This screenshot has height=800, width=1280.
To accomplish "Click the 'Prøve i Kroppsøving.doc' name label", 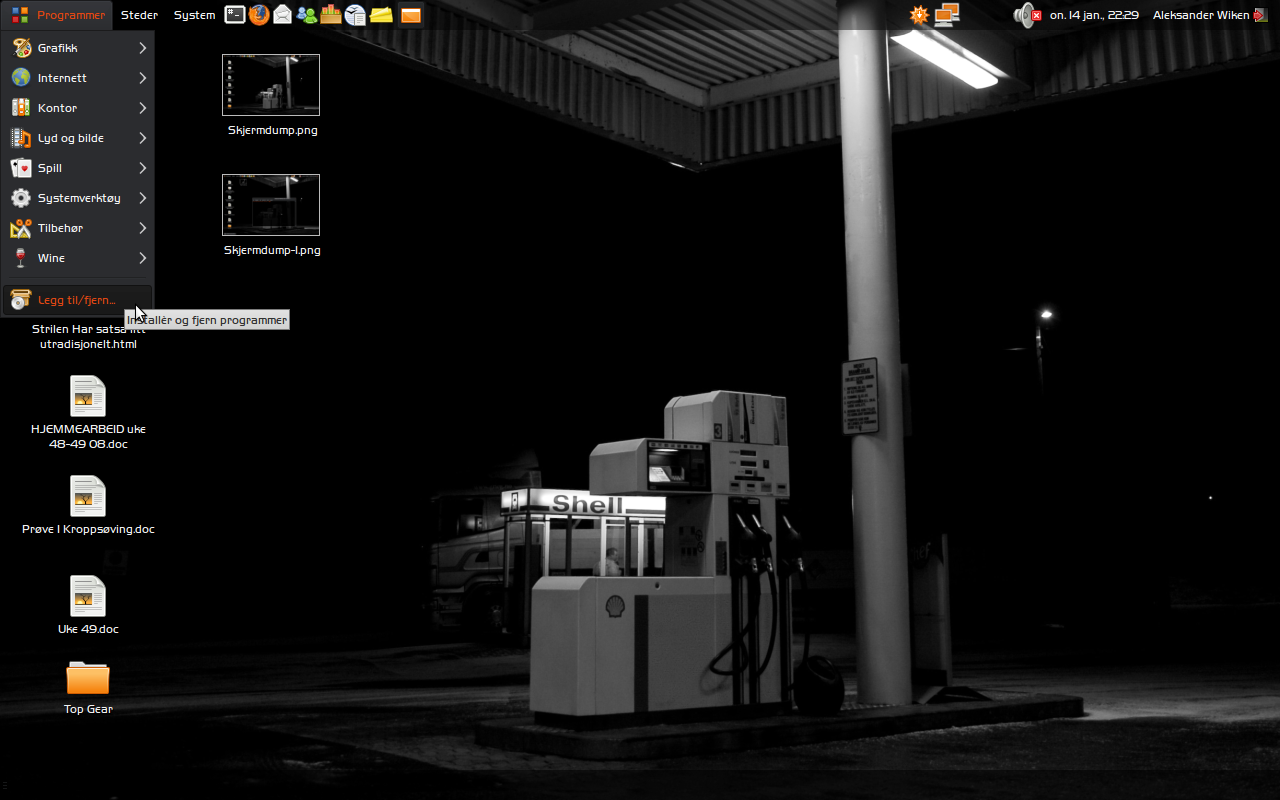I will pos(88,529).
